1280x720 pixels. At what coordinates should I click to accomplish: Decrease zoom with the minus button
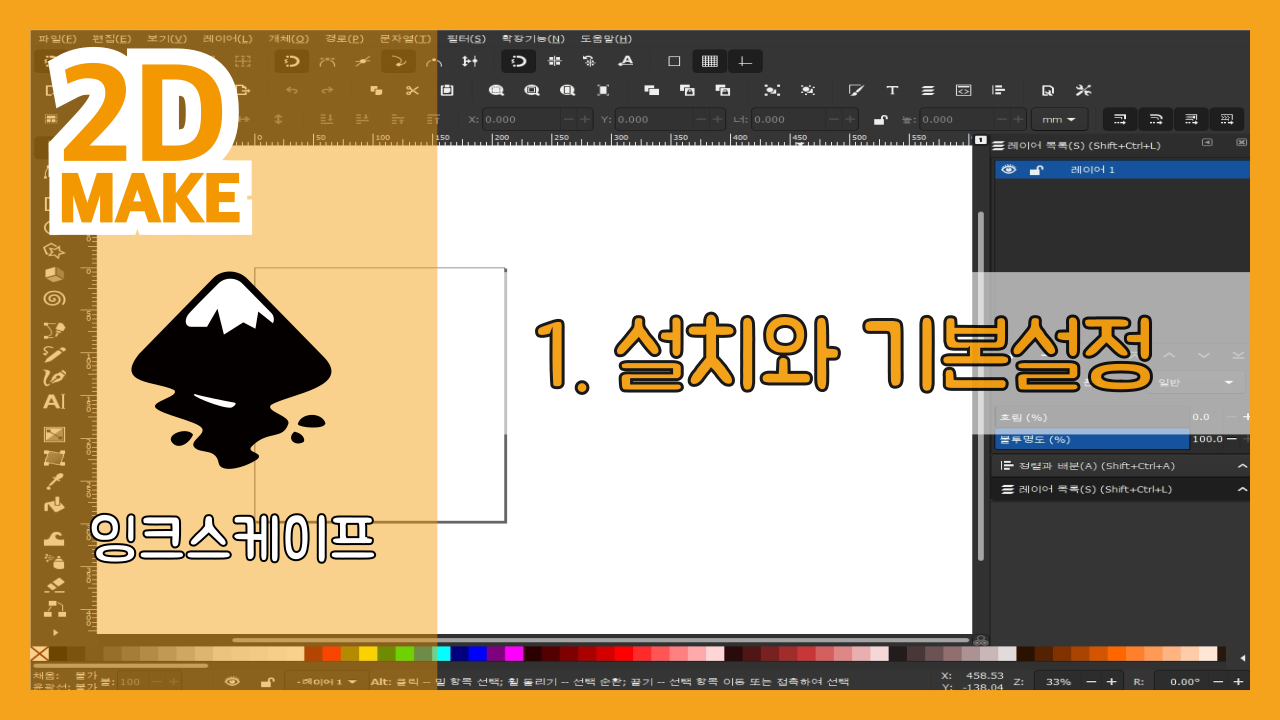(1090, 682)
